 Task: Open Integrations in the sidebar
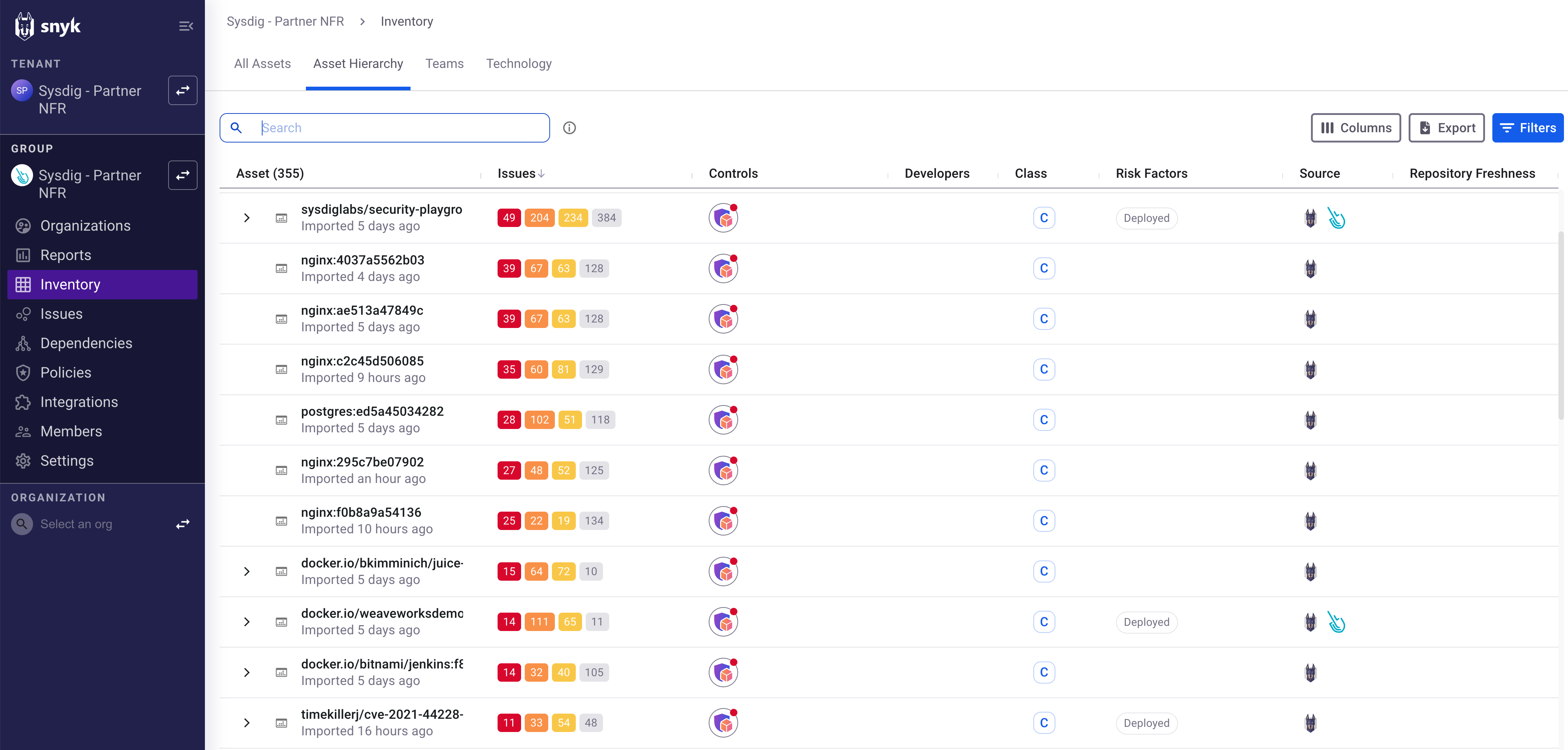(102, 403)
